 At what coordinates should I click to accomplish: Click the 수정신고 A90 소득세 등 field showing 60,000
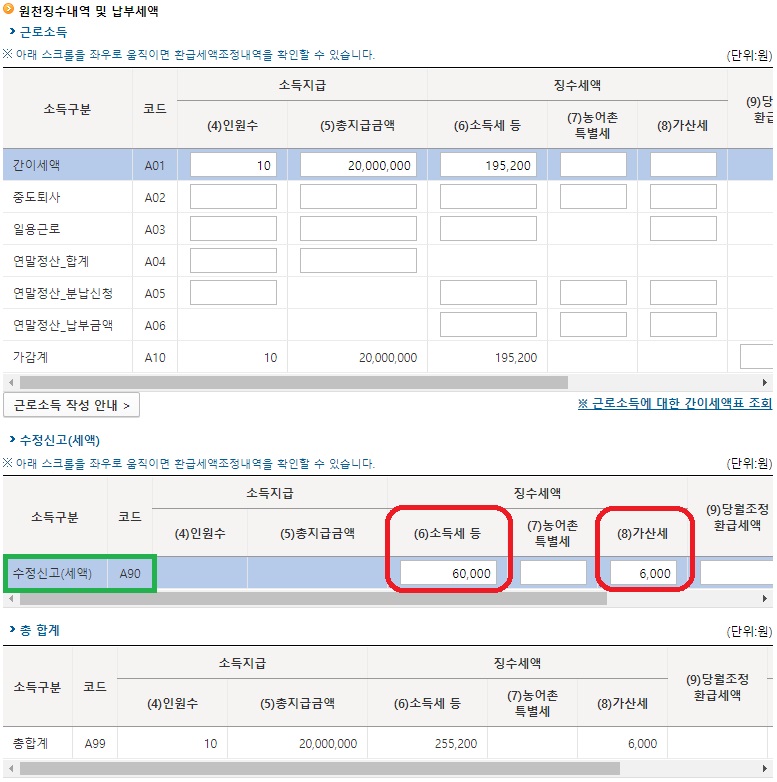point(448,573)
